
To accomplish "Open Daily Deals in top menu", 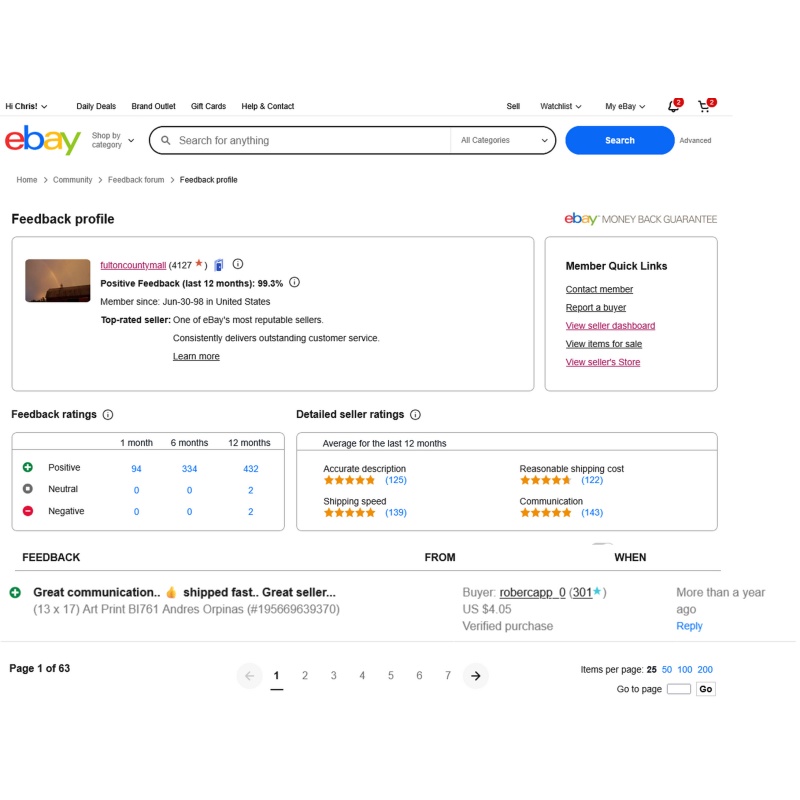I will [96, 106].
